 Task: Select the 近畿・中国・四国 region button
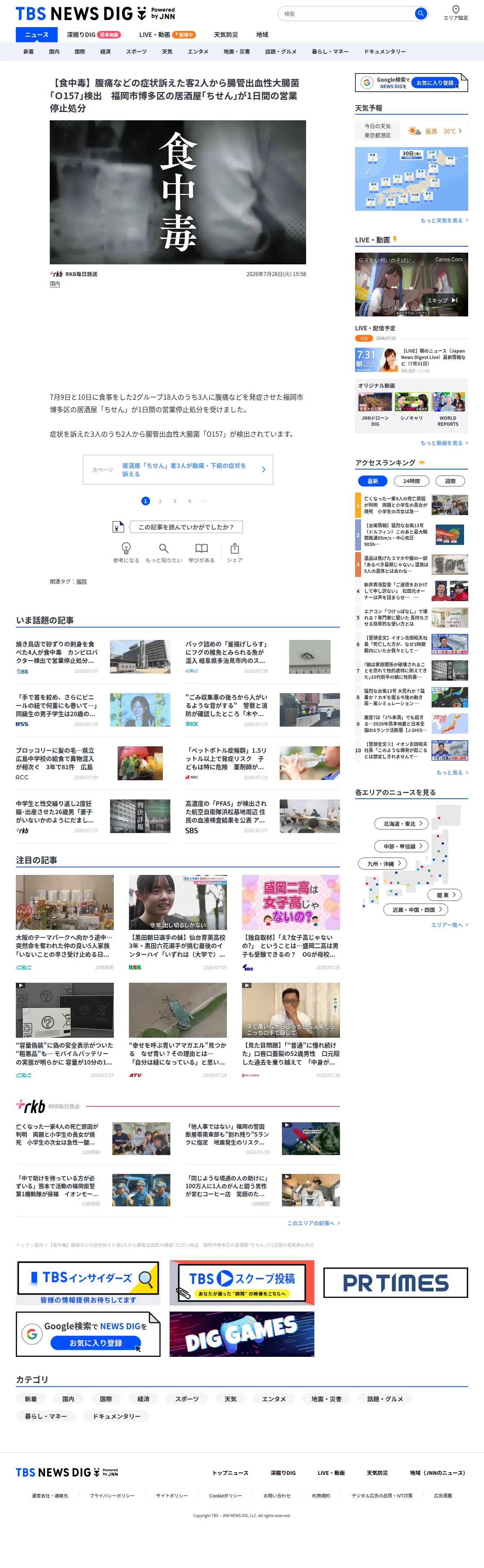pos(416,910)
